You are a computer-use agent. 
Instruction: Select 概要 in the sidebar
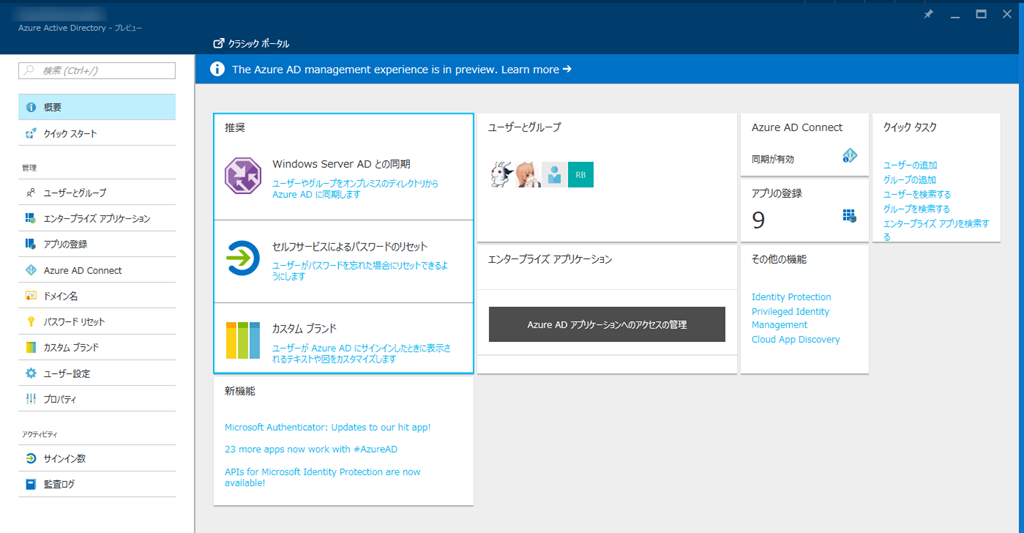click(x=97, y=107)
